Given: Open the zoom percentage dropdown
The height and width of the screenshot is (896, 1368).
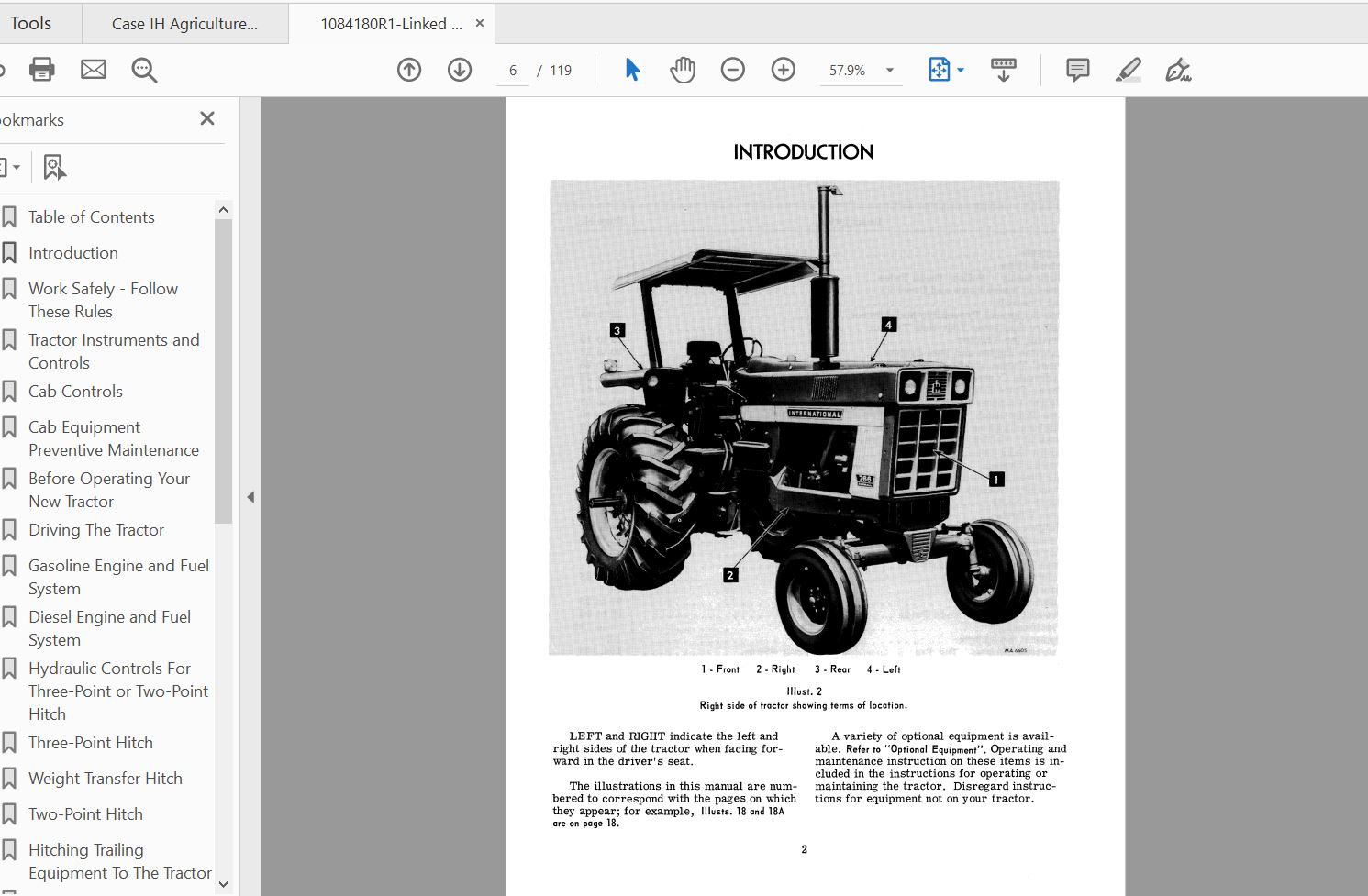Looking at the screenshot, I should click(x=886, y=69).
